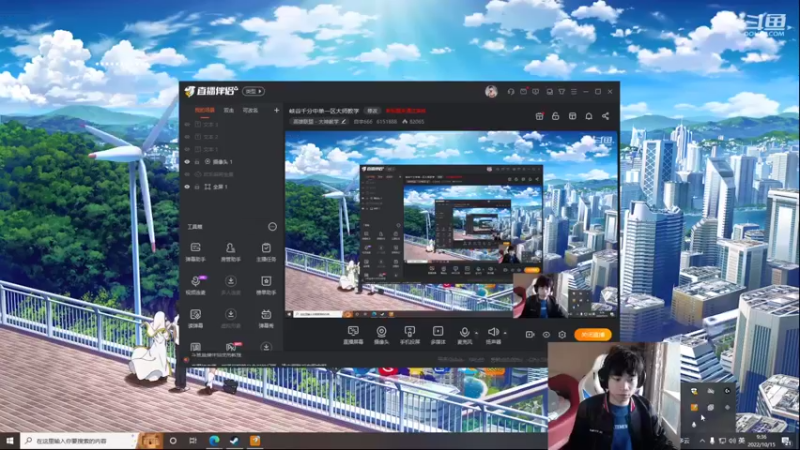Toggle preview visibility eye in the bottom bar

click(546, 335)
